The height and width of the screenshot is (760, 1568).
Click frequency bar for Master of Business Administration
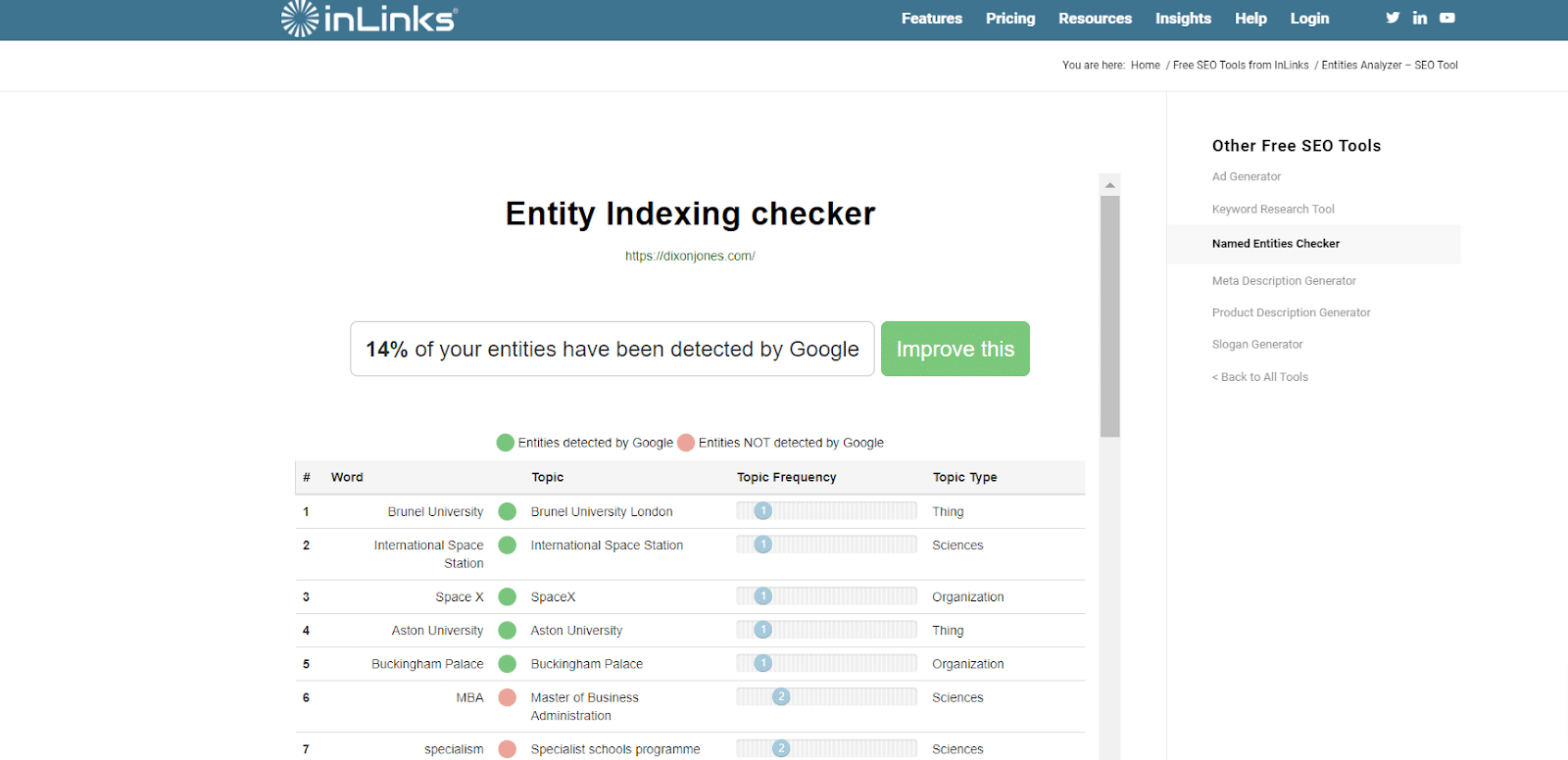pyautogui.click(x=826, y=696)
